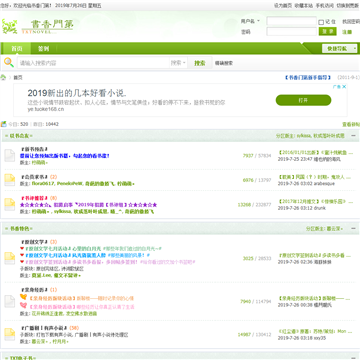Open the quick navigation dropdown
The width and height of the screenshot is (360, 360).
[340, 49]
